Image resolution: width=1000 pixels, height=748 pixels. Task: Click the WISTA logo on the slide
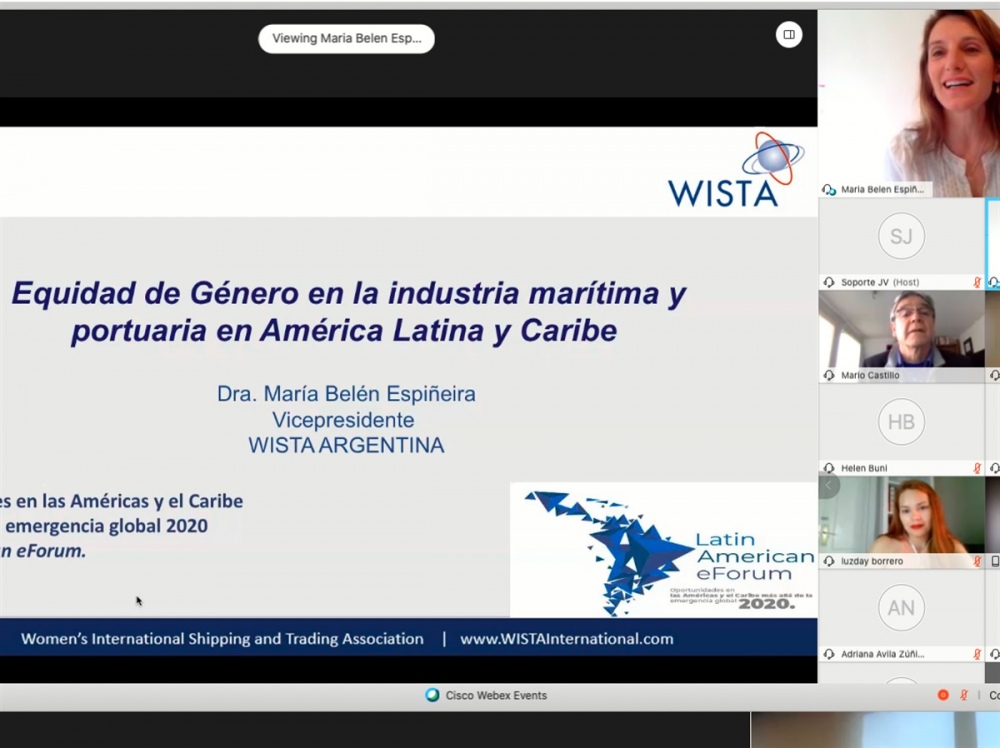735,170
